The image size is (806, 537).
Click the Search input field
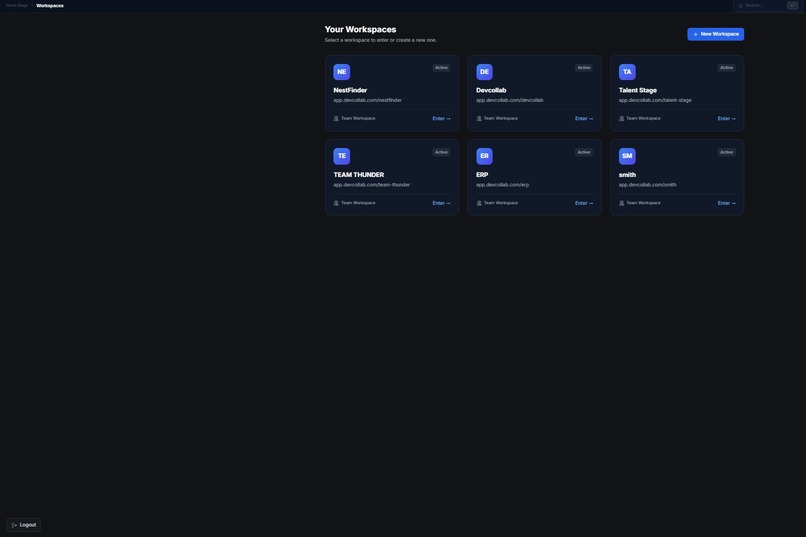[x=766, y=6]
